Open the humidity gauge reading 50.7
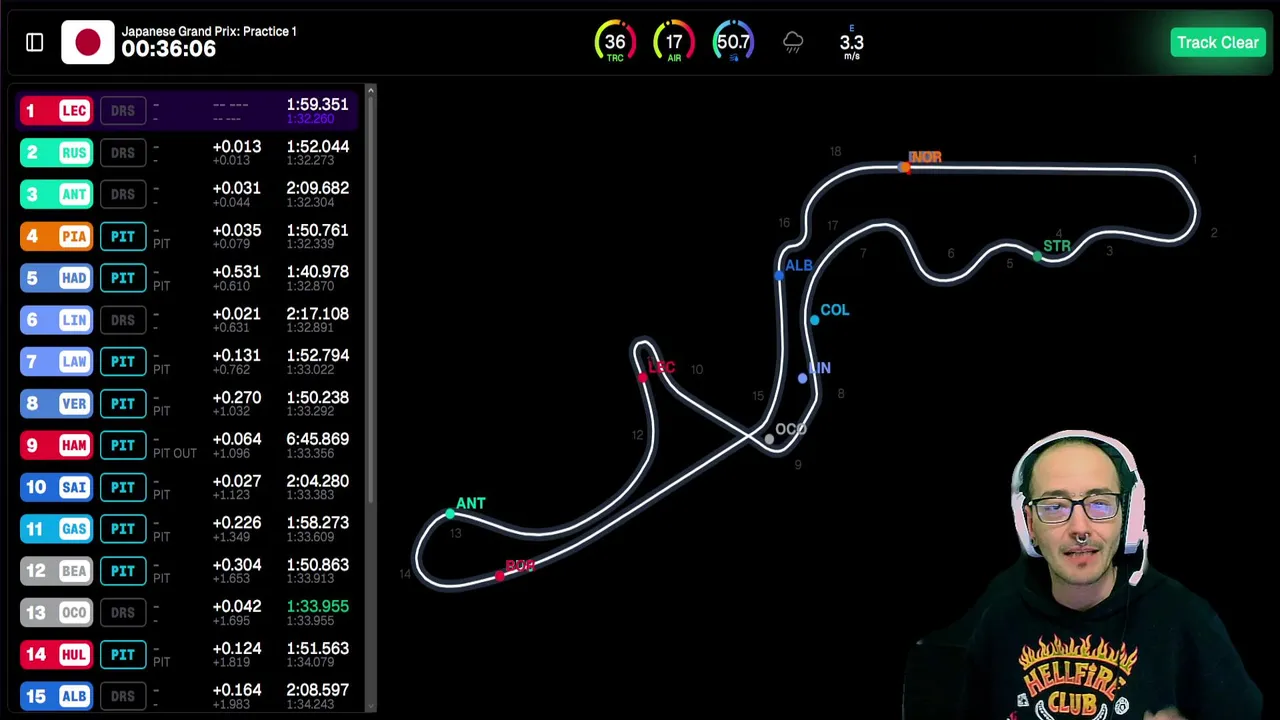1280x720 pixels. (x=733, y=42)
